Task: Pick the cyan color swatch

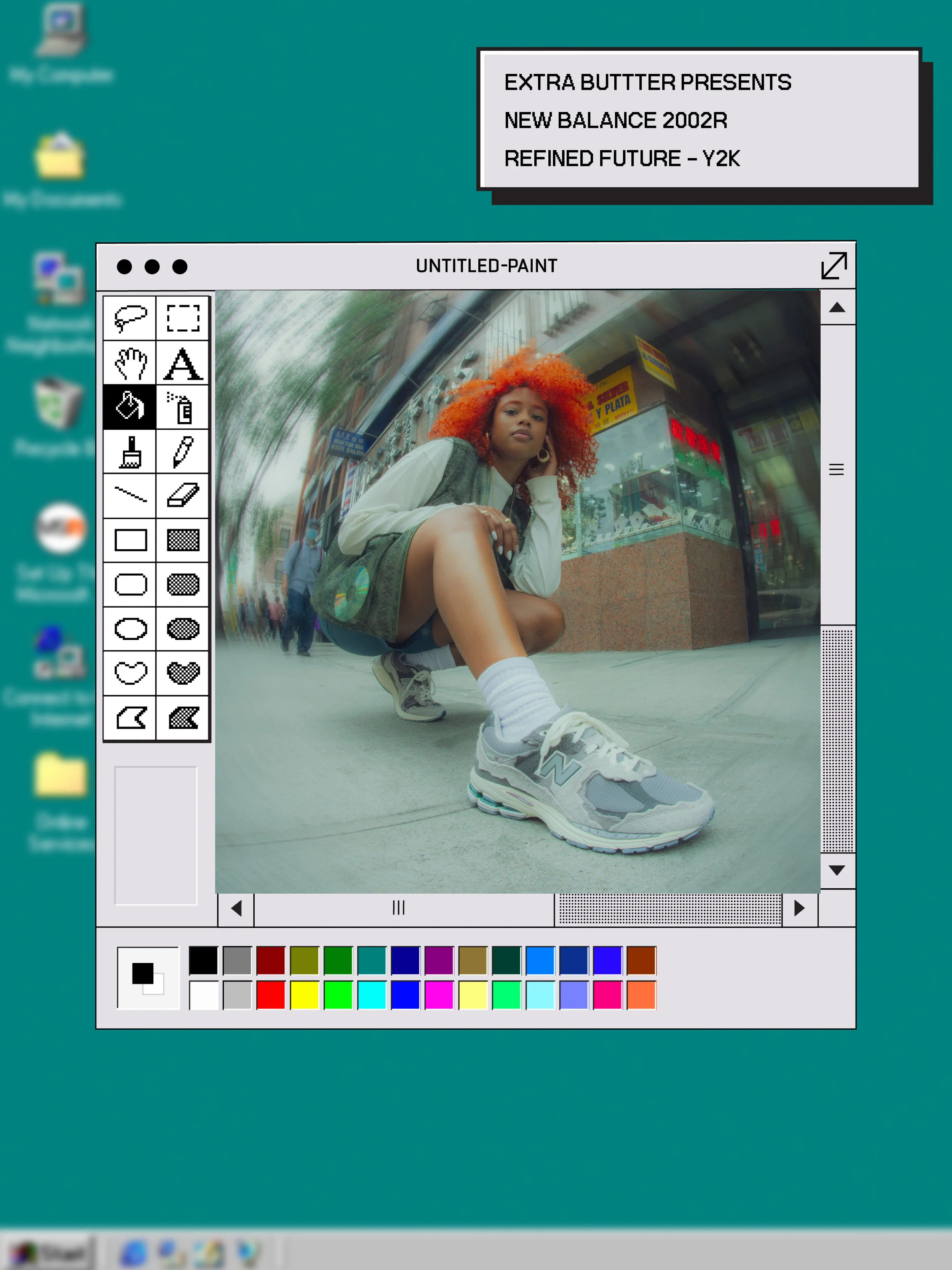Action: point(372,995)
